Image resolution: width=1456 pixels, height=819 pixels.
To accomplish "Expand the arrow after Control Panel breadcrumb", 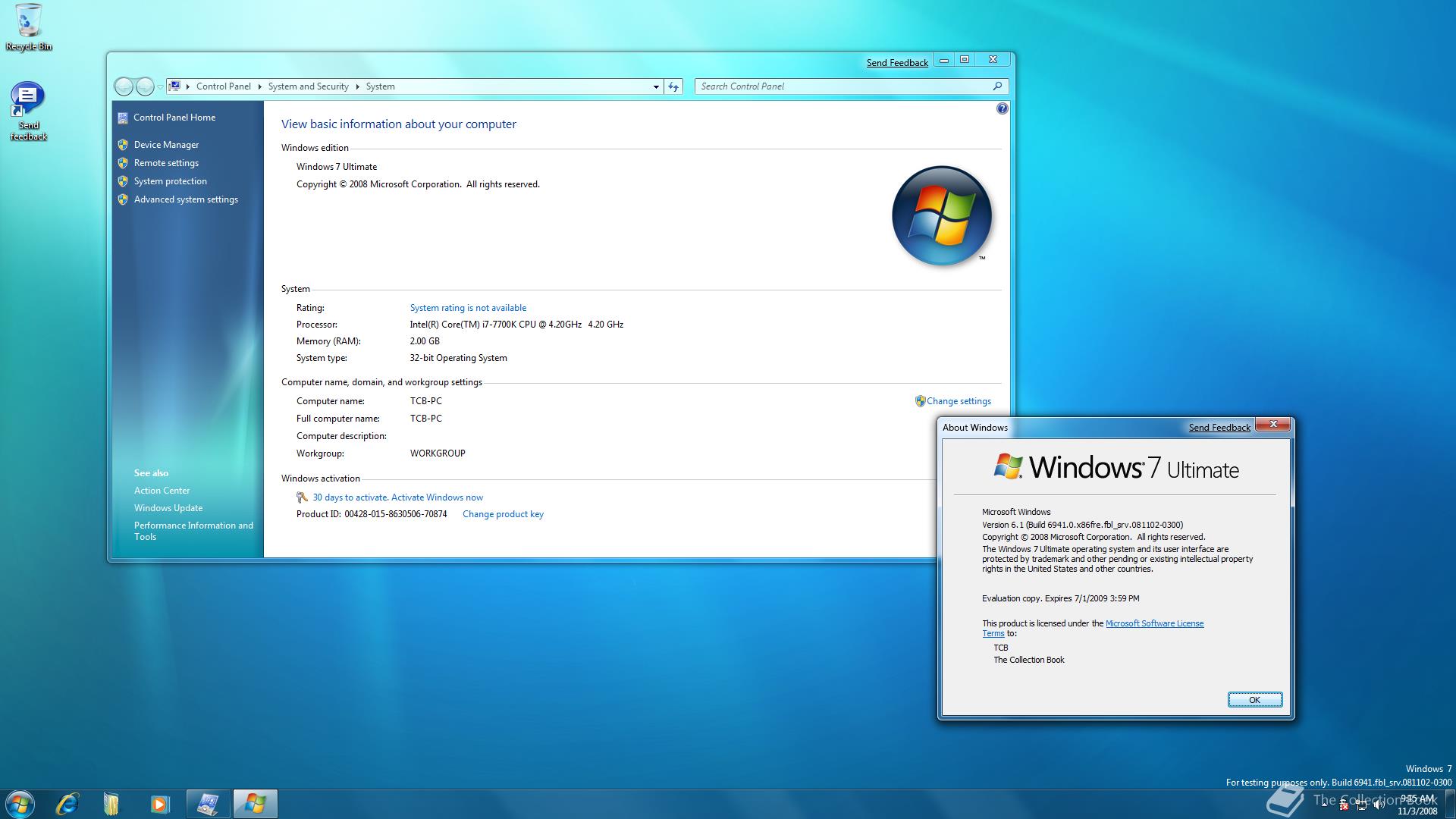I will 259,86.
